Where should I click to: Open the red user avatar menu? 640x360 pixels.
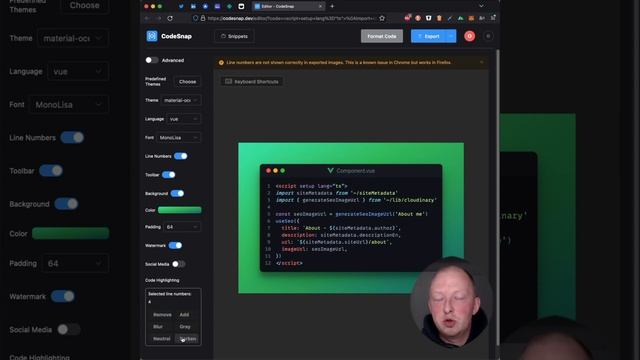tap(469, 36)
